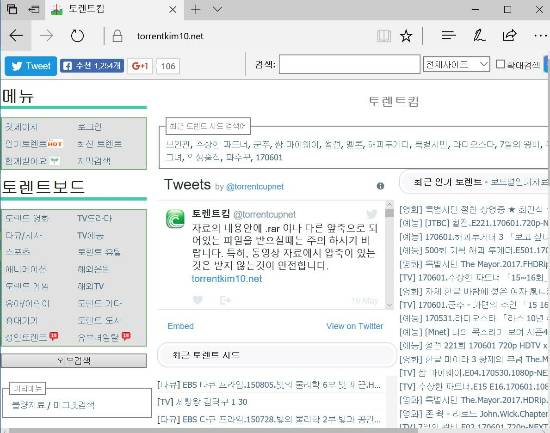Open John.Wick.Chapter torrent entry
The height and width of the screenshot is (433, 550).
click(x=474, y=414)
